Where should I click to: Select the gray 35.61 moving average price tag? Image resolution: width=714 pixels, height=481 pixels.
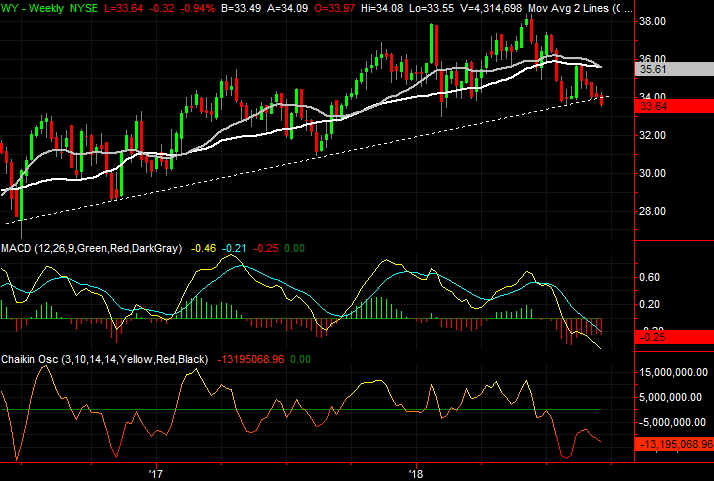[674, 69]
